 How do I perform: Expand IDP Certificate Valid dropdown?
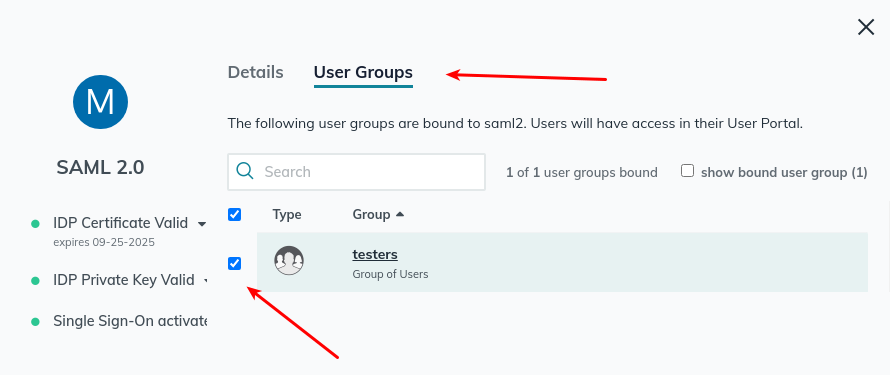coord(201,224)
